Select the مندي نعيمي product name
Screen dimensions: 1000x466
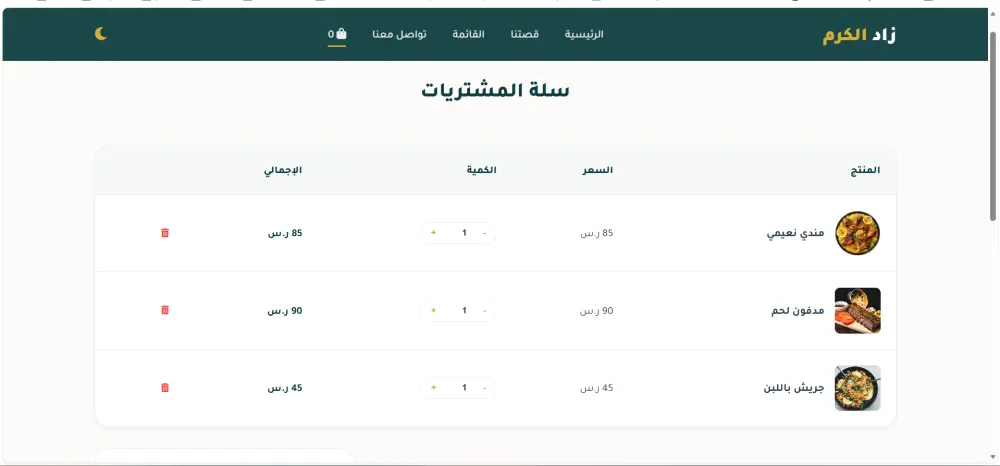pyautogui.click(x=795, y=233)
